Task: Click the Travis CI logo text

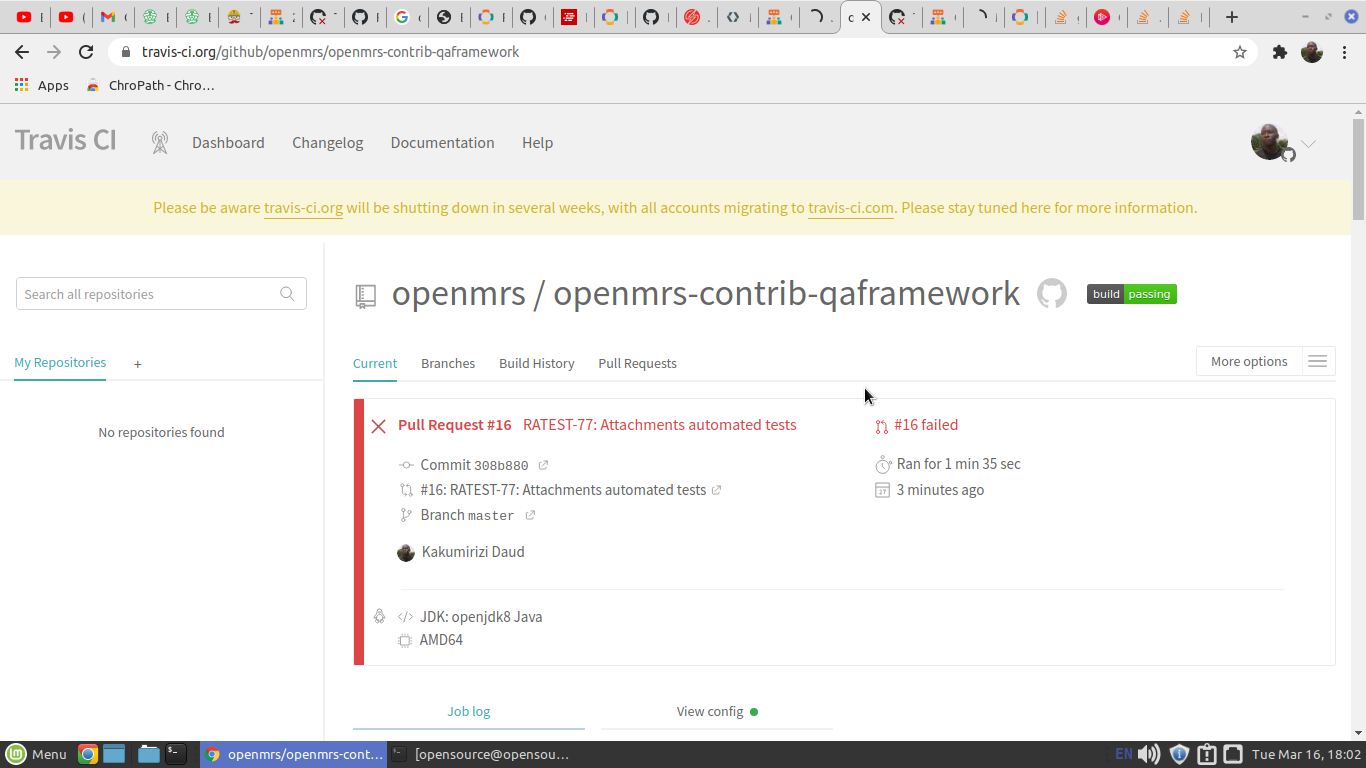Action: pyautogui.click(x=66, y=140)
